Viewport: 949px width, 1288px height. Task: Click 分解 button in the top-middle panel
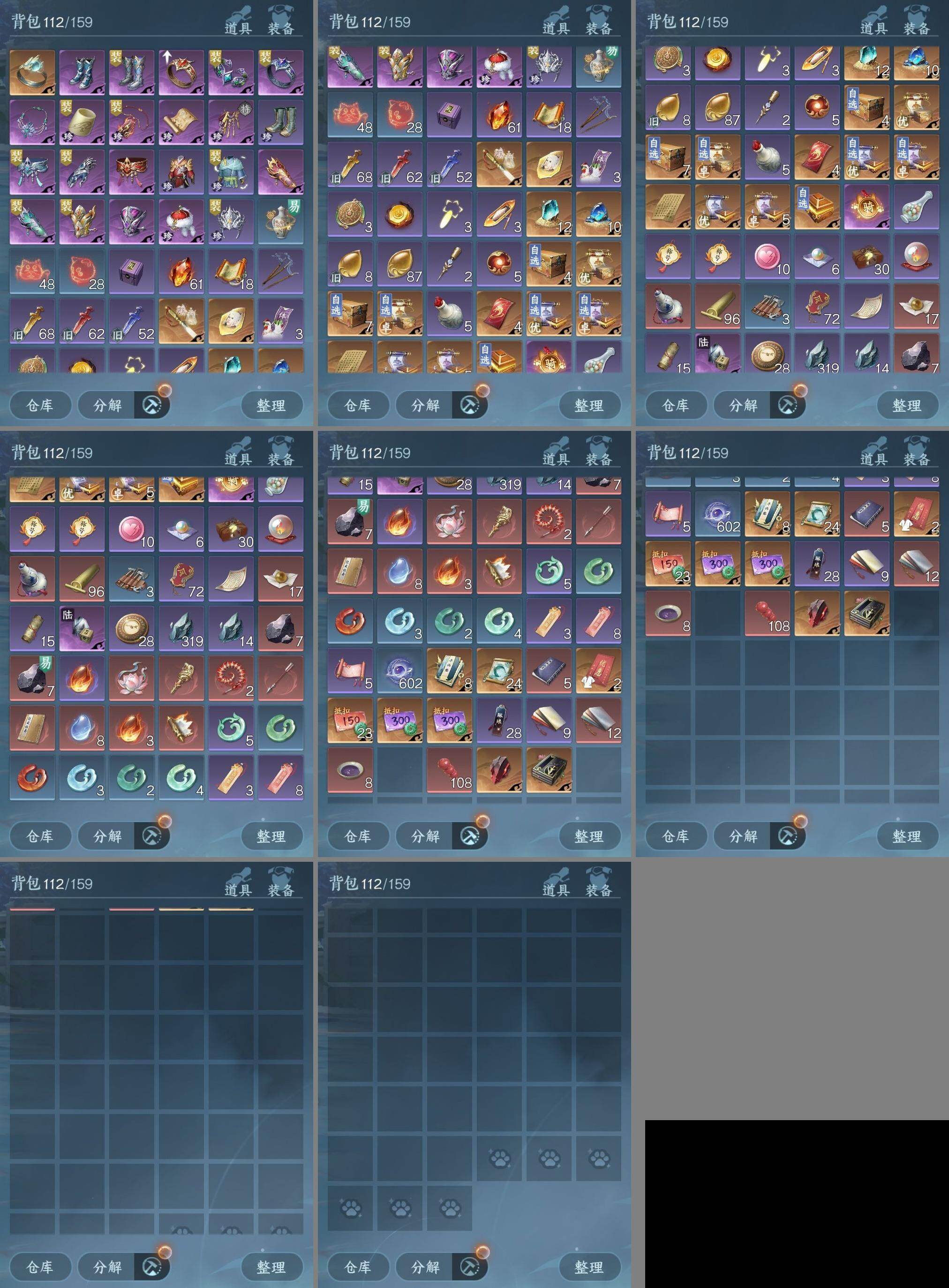(425, 406)
